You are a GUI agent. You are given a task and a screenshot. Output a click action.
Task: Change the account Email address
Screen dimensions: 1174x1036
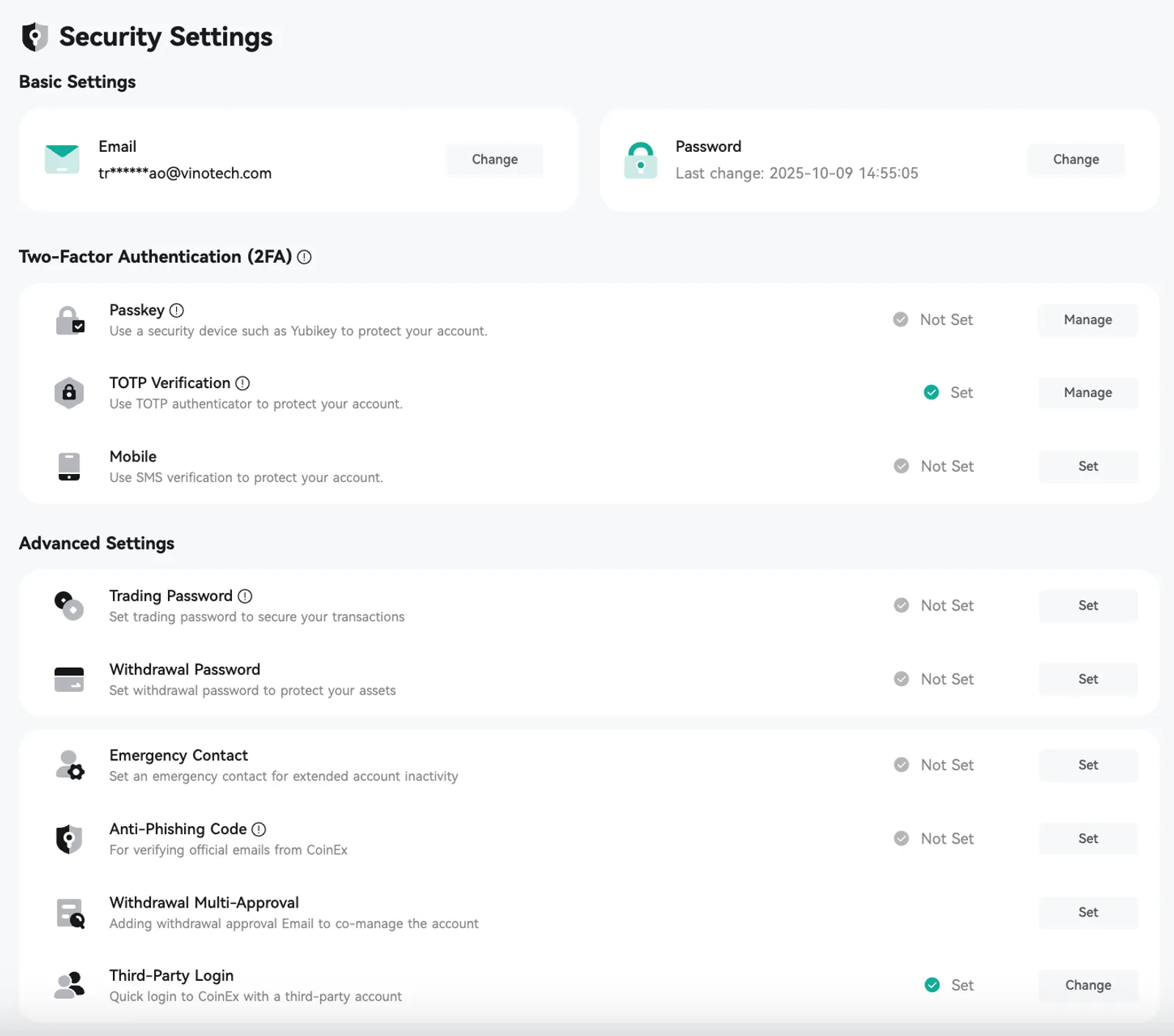click(495, 159)
